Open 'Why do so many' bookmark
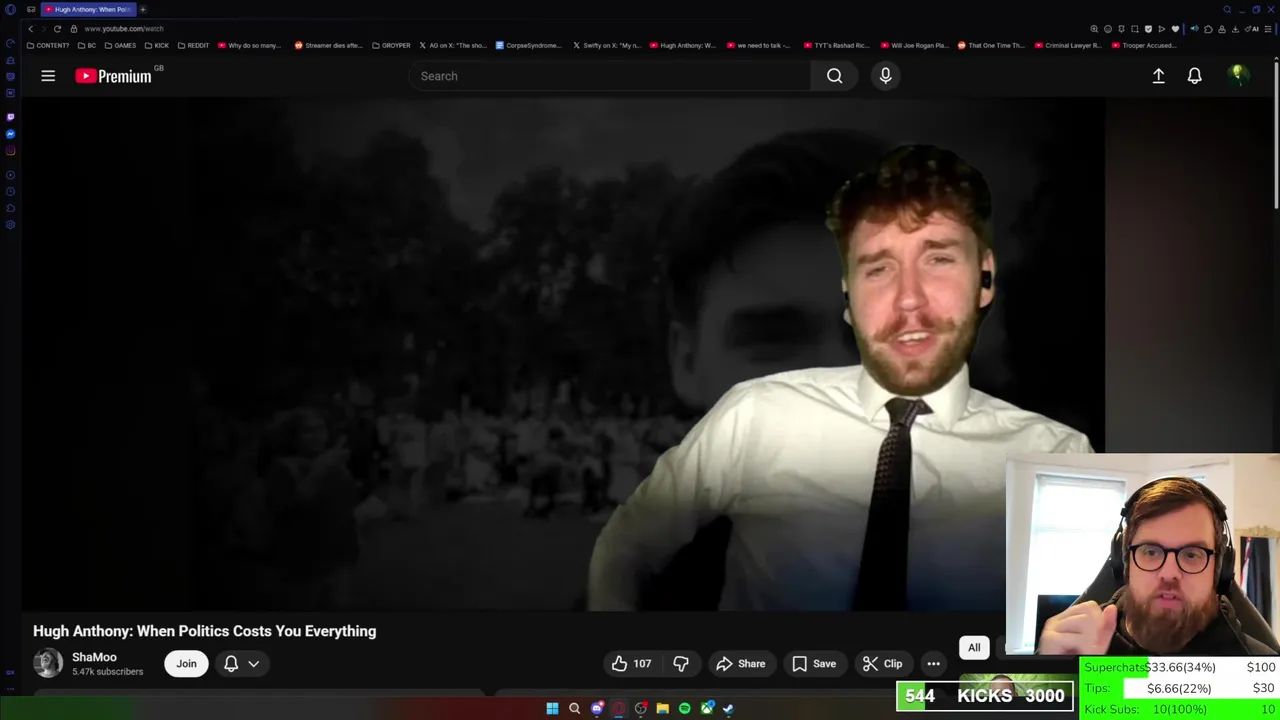This screenshot has width=1280, height=720. [x=250, y=45]
